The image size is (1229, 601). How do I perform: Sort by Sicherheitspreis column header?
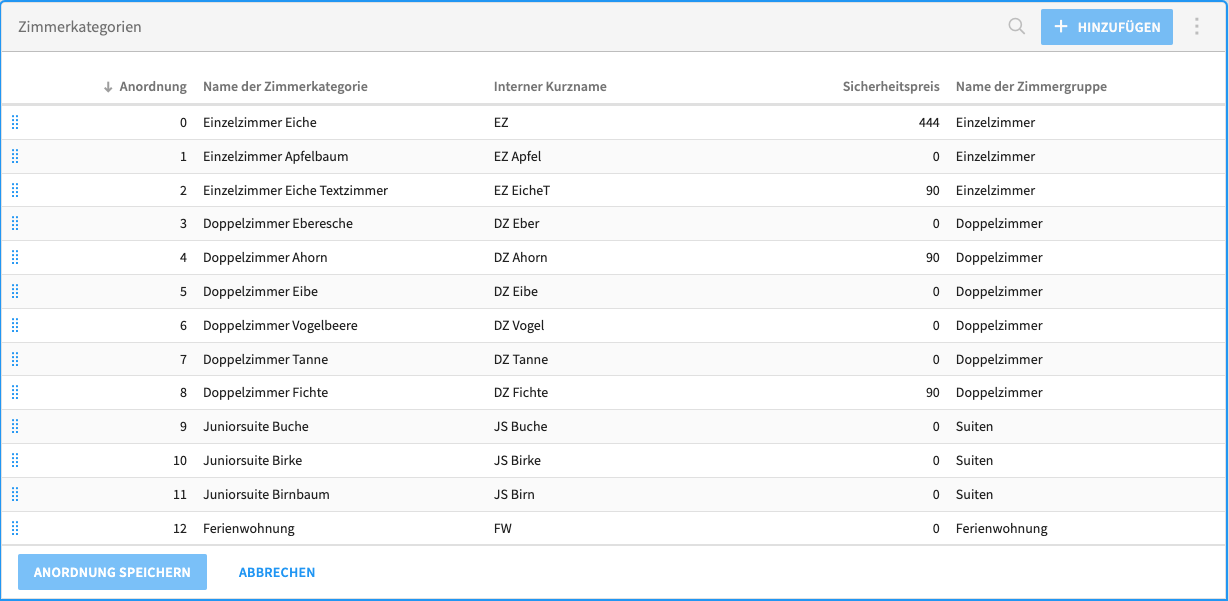pos(891,86)
